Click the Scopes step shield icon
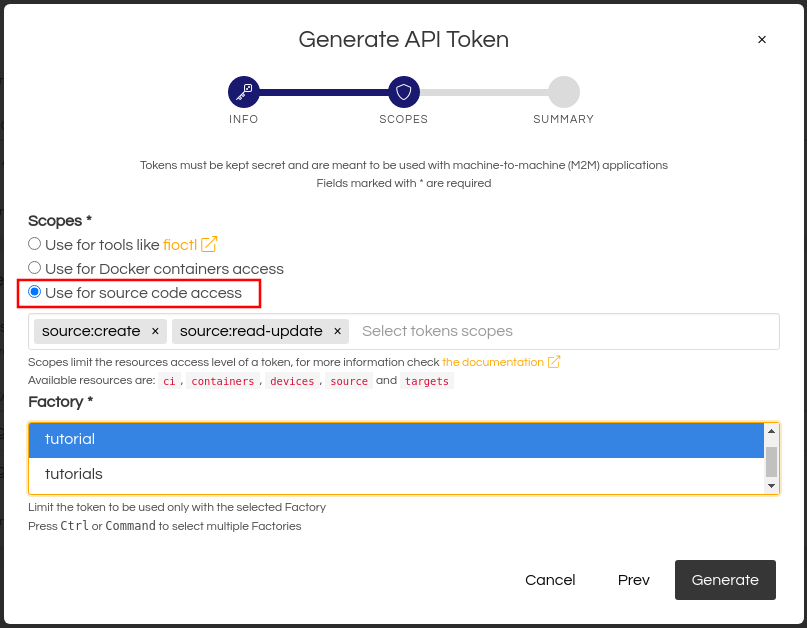The image size is (807, 628). 403,92
